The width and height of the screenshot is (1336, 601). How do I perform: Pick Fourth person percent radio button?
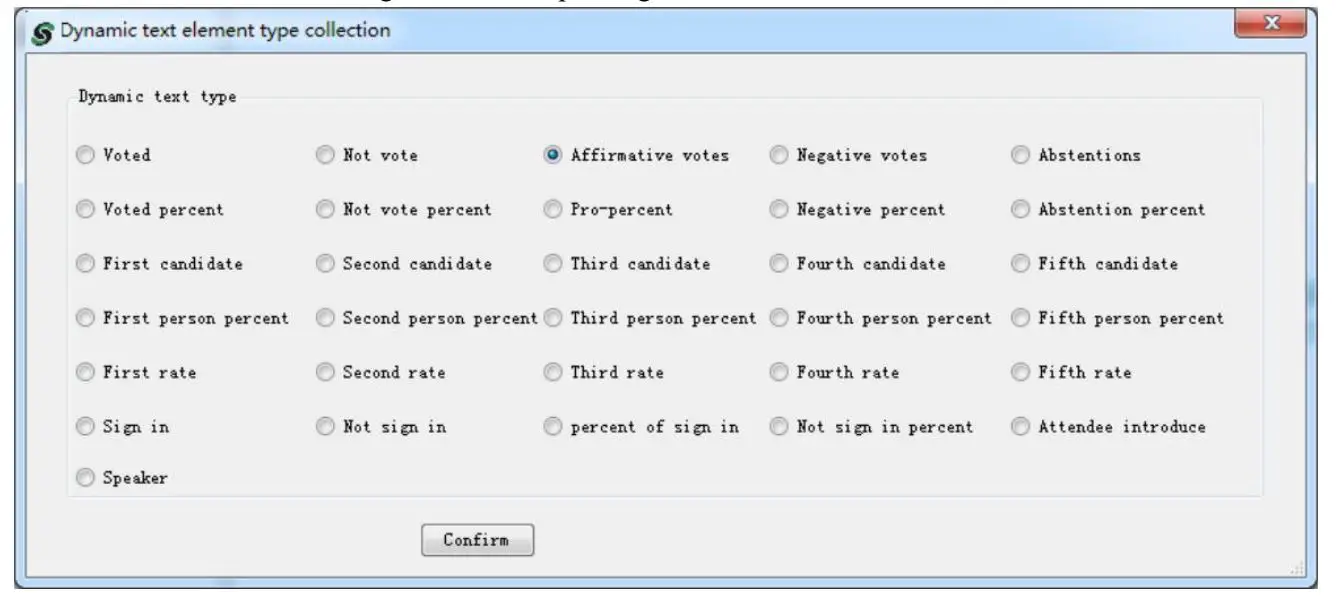point(779,318)
